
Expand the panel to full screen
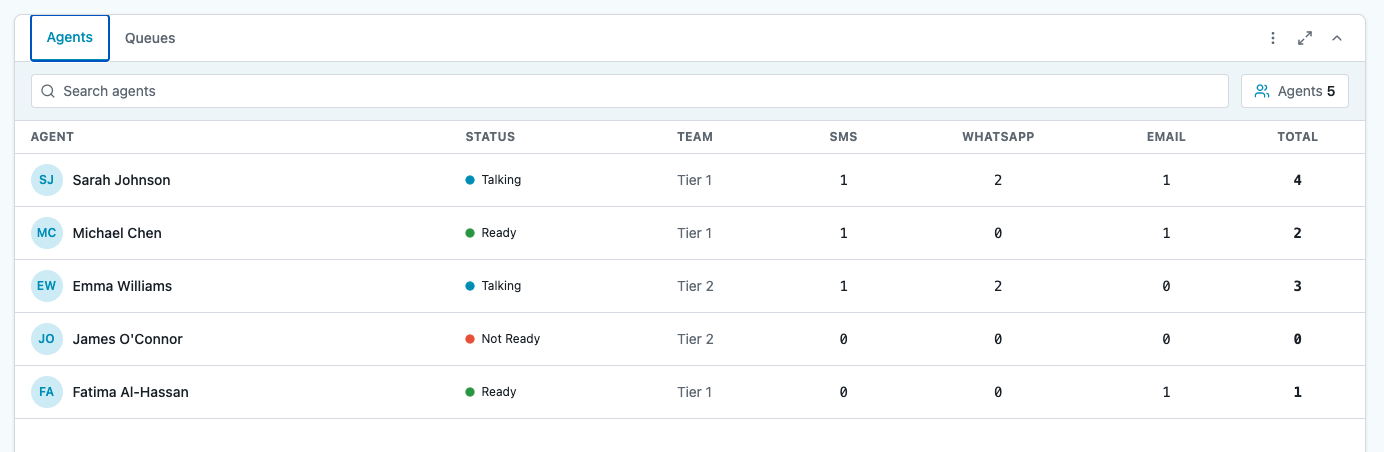point(1305,38)
